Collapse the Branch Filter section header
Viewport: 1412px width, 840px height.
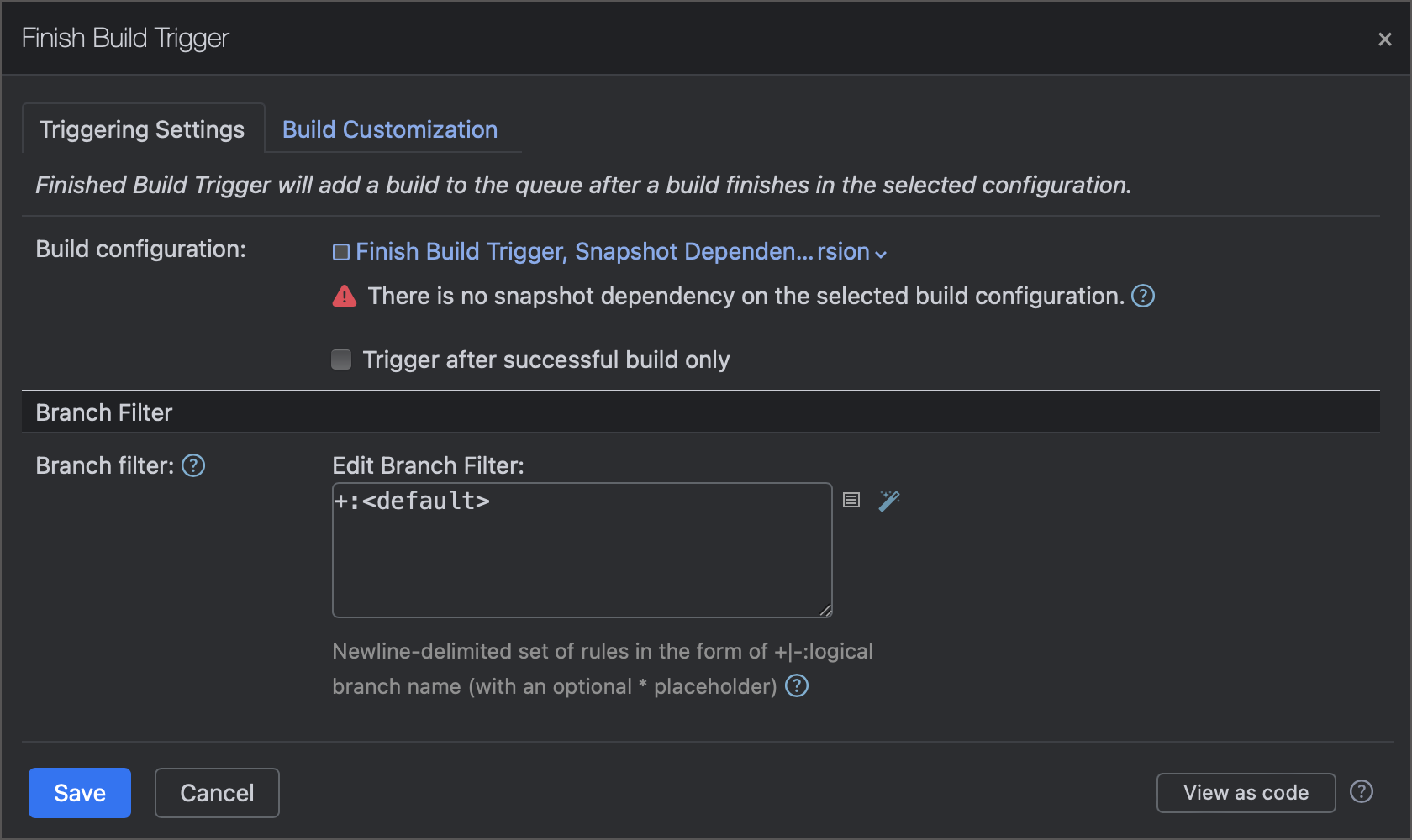click(103, 412)
